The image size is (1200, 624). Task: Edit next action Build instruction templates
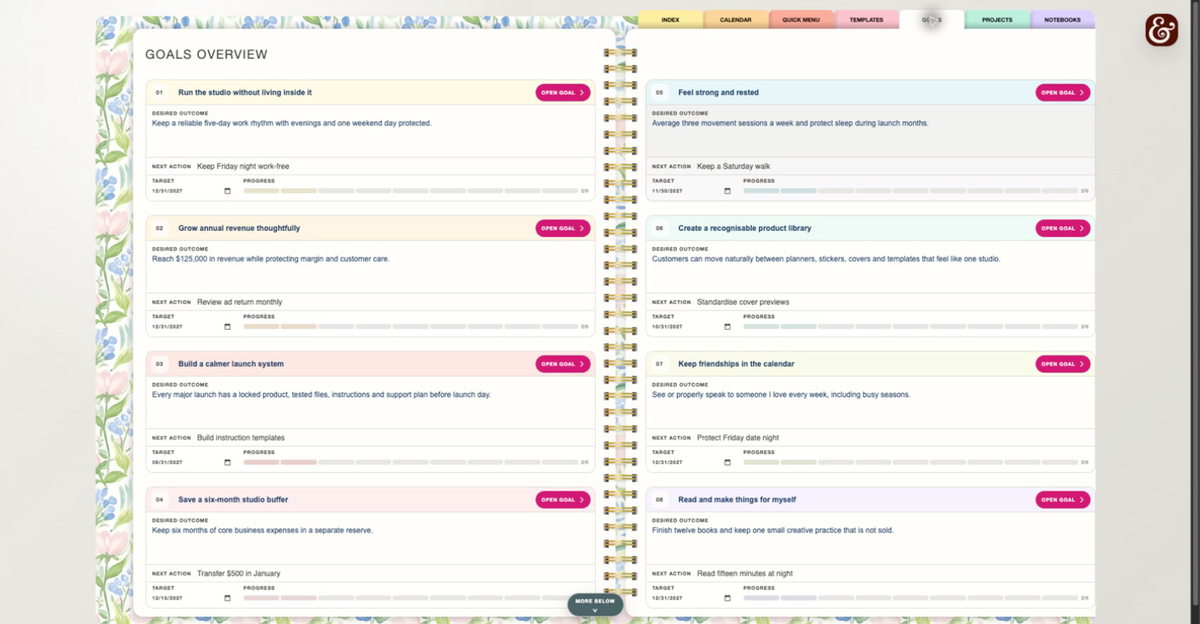(x=241, y=438)
